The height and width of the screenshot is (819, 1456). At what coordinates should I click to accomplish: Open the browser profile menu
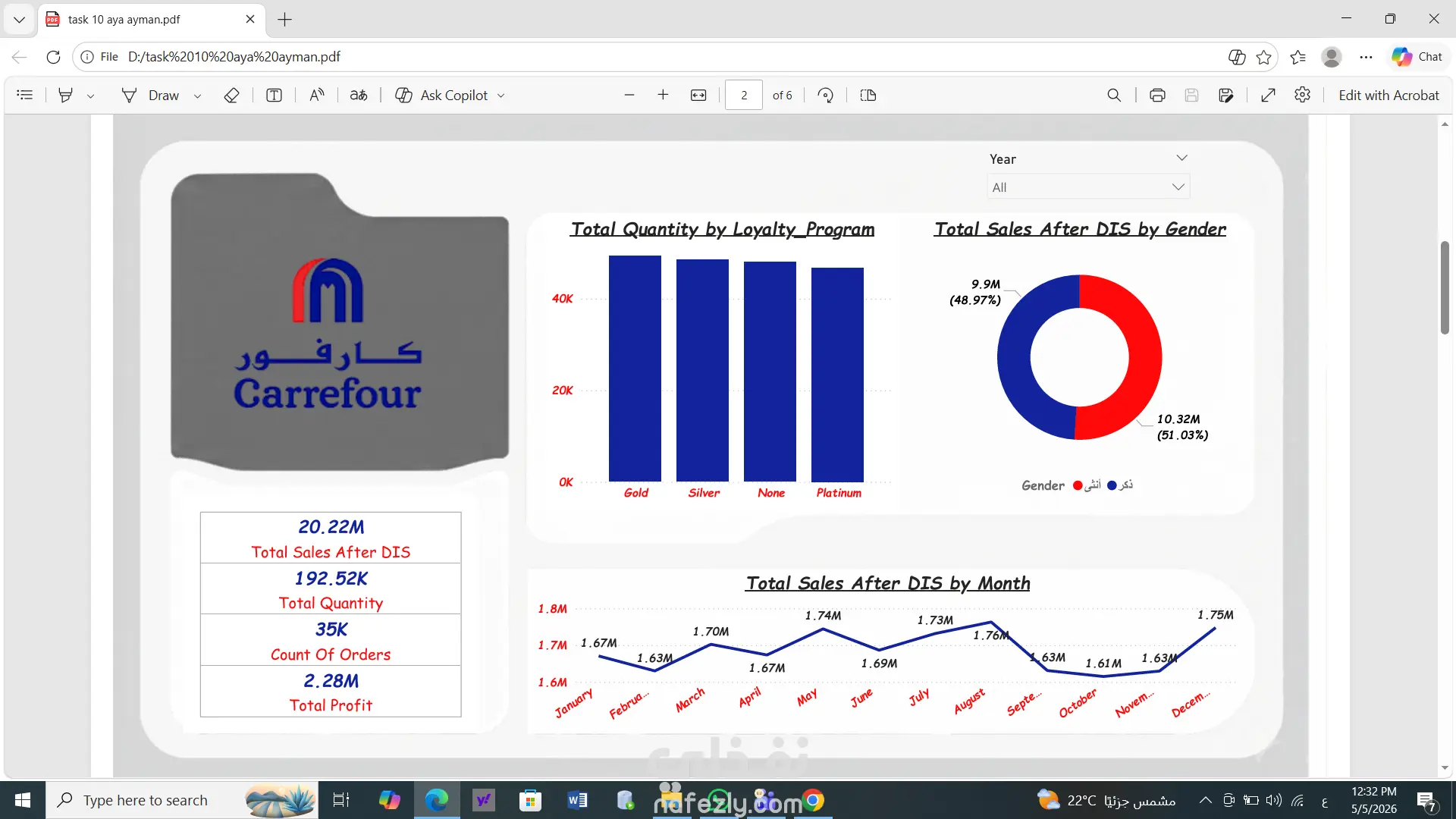1332,57
